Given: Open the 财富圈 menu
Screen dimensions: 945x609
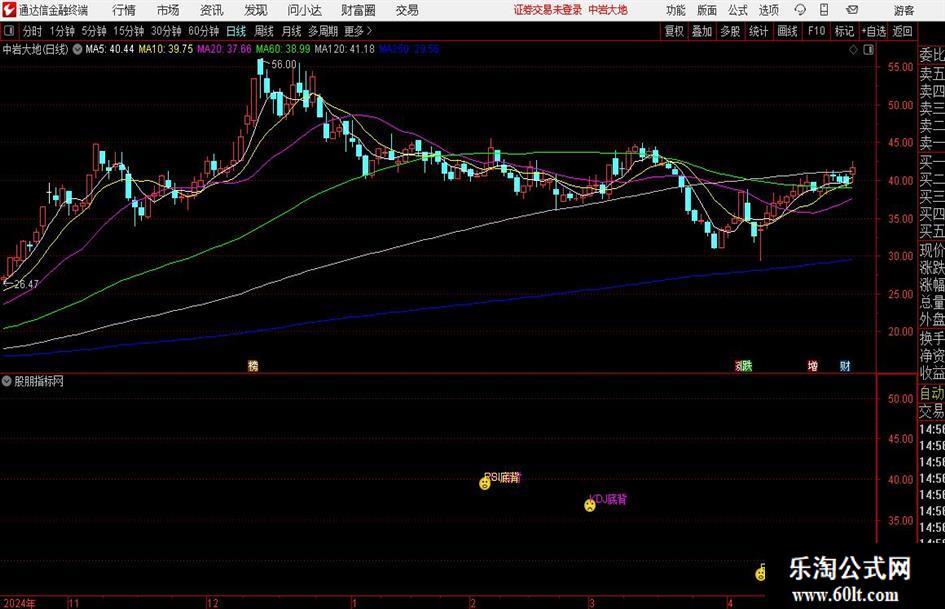Looking at the screenshot, I should point(359,10).
